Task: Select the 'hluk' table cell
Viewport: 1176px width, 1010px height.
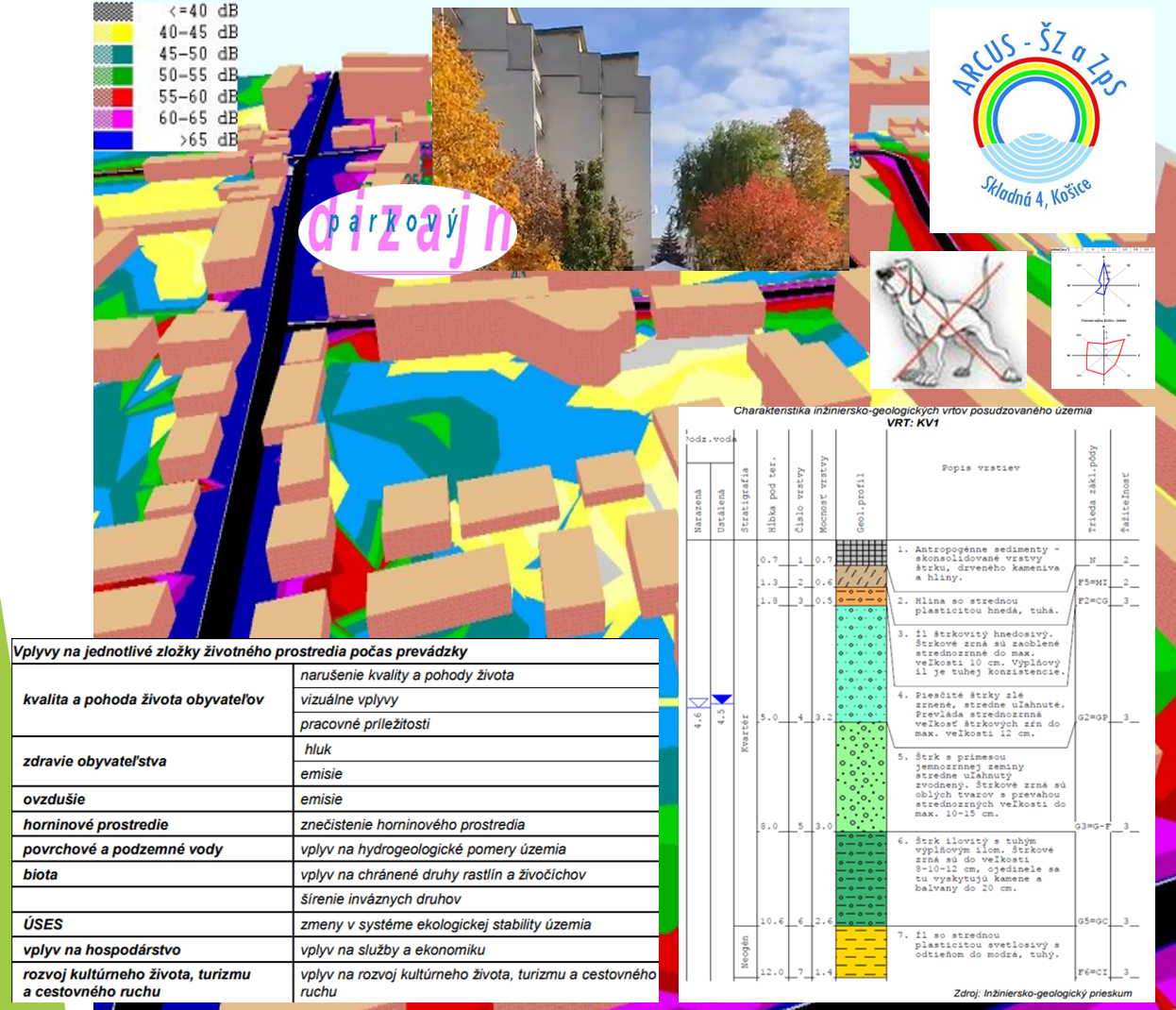Action: (x=318, y=749)
